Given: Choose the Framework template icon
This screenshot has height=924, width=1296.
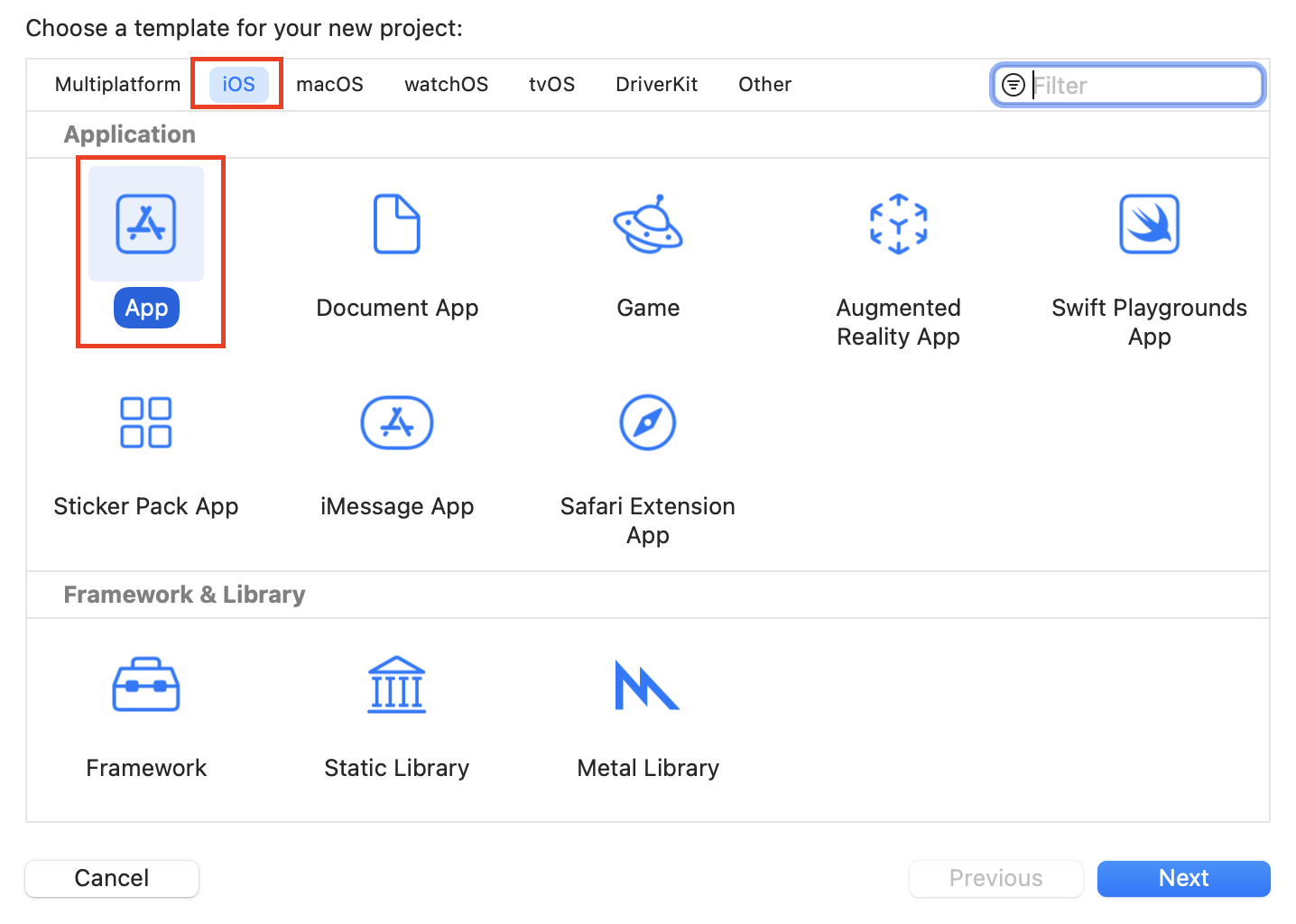Looking at the screenshot, I should click(146, 684).
